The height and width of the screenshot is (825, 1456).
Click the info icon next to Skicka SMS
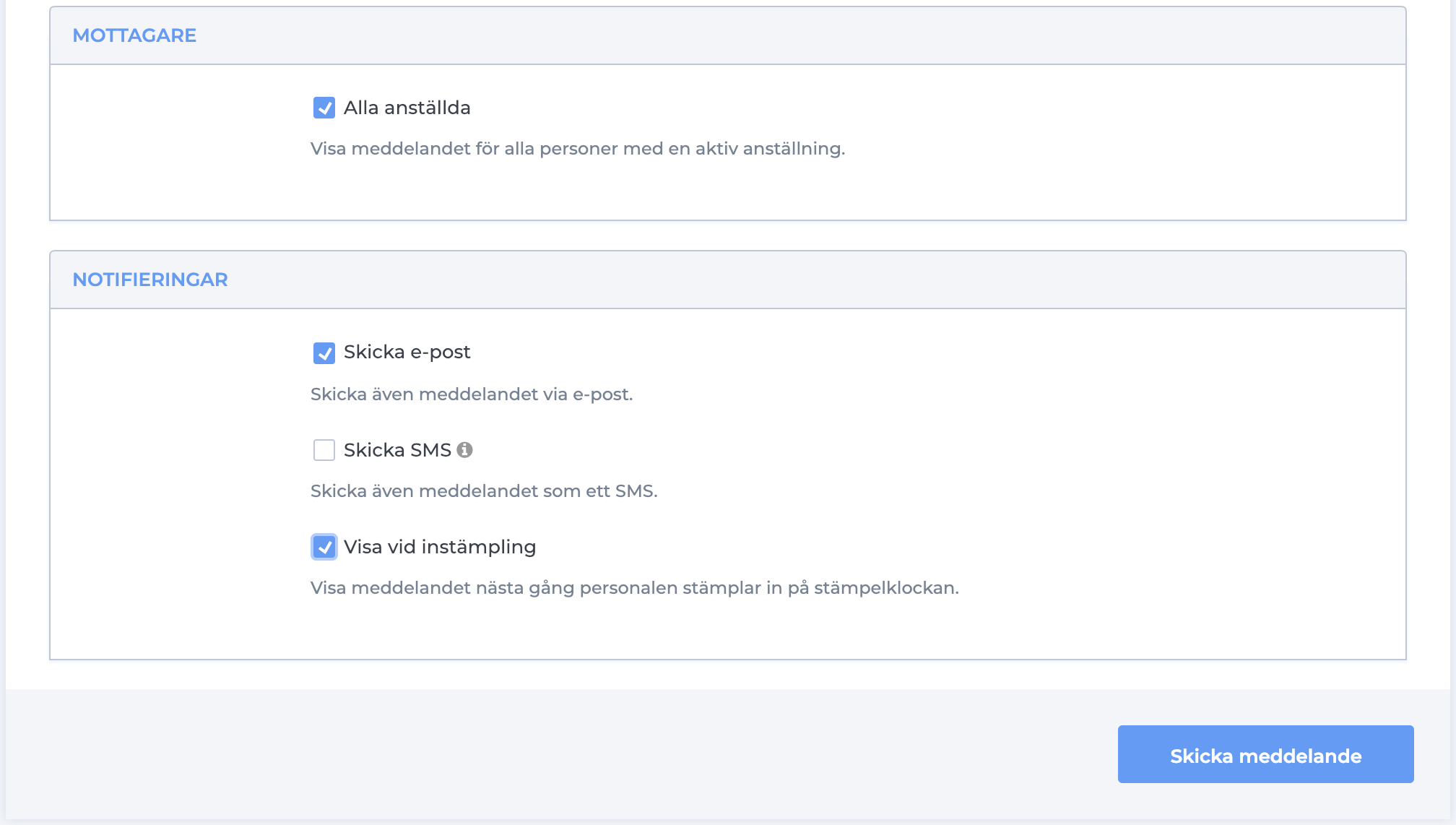click(465, 450)
